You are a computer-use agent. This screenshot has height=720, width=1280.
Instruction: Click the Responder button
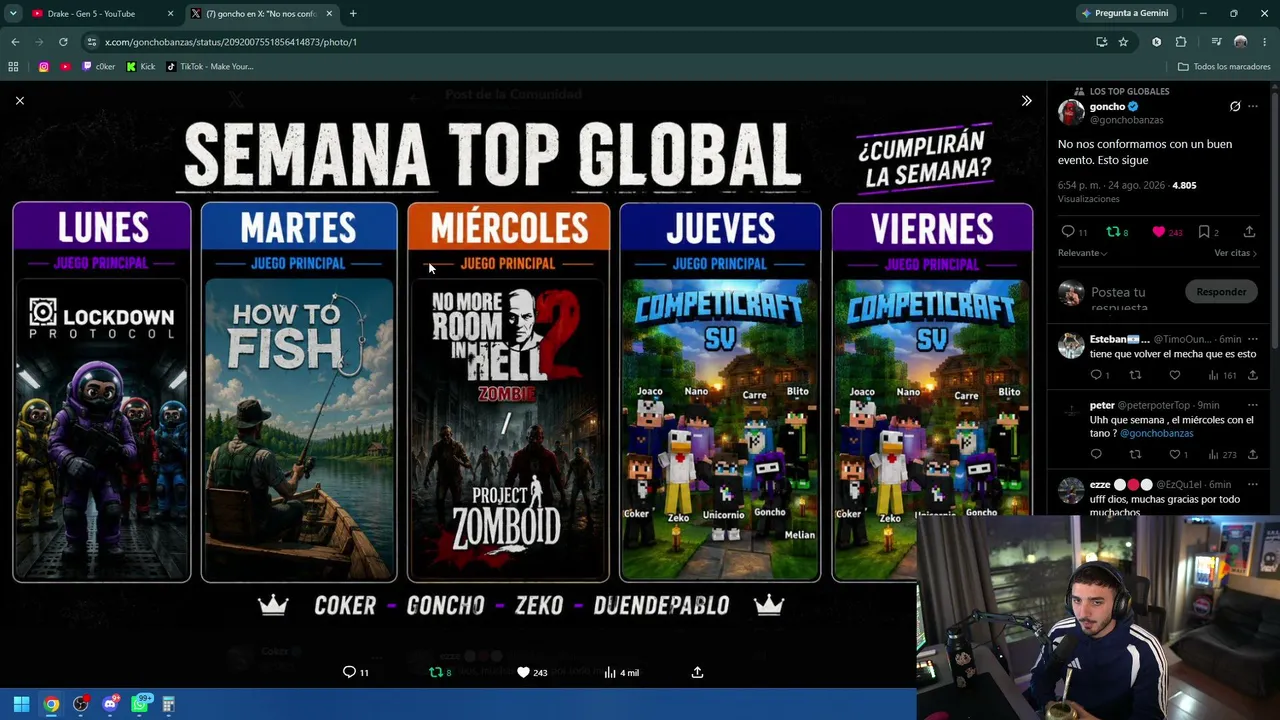[1221, 292]
